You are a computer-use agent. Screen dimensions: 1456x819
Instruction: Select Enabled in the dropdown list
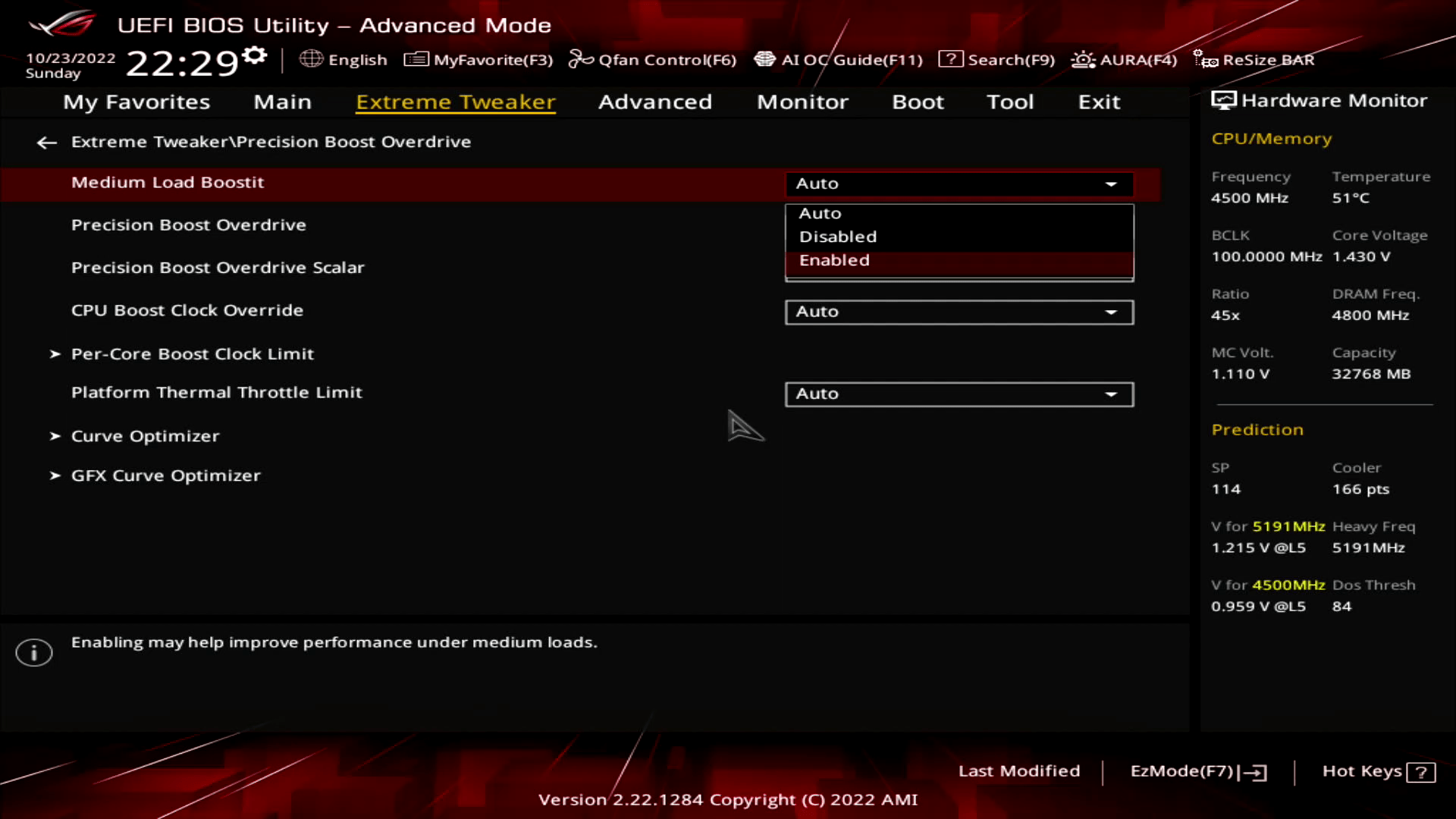(834, 260)
